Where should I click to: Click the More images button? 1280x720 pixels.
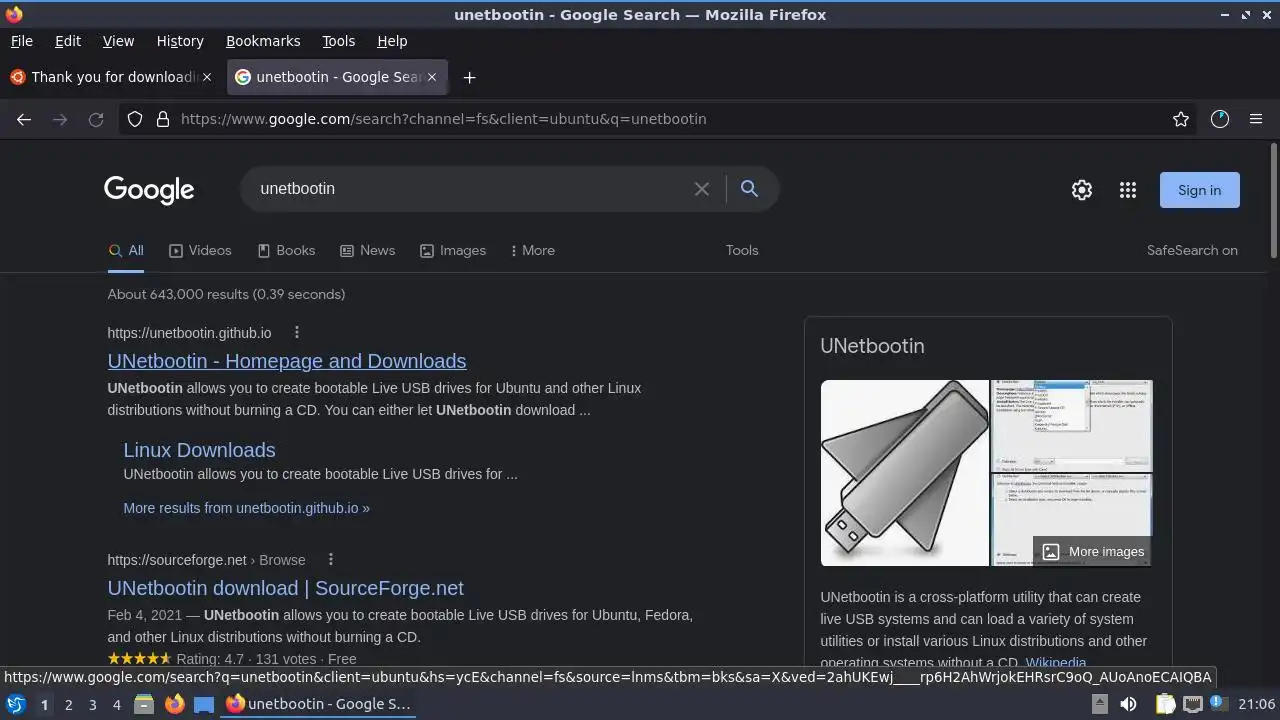1092,552
